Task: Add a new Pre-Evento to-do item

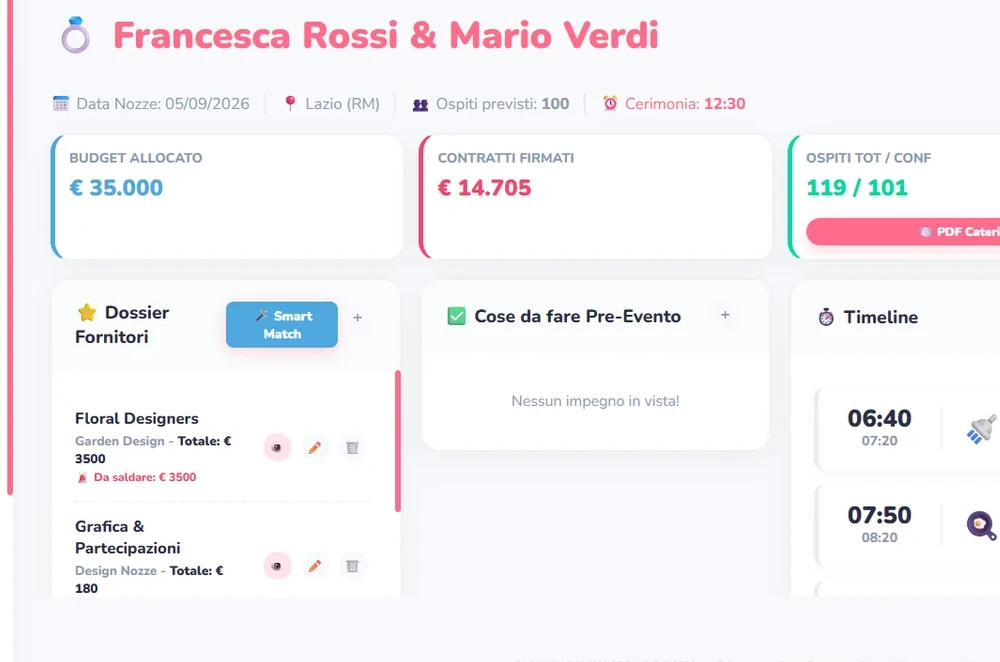Action: (x=725, y=314)
